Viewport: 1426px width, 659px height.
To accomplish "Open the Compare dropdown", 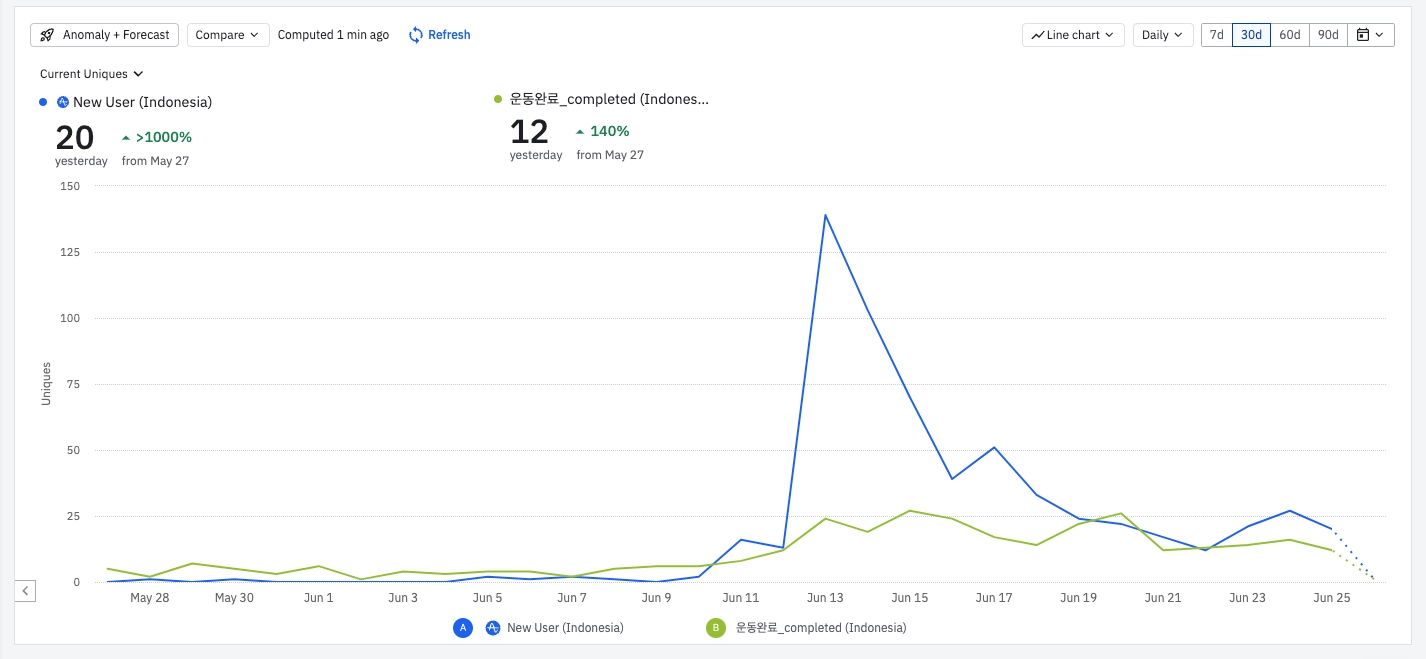I will point(228,35).
